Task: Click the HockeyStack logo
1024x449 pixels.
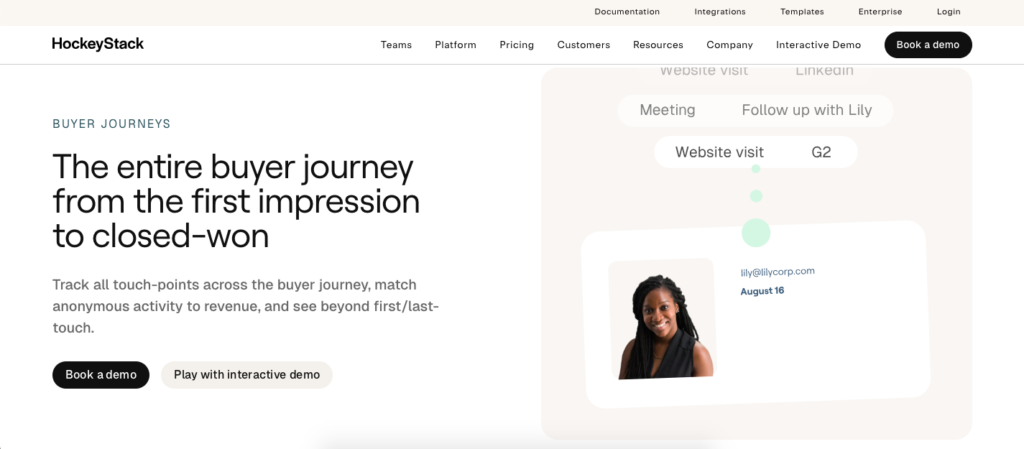Action: (x=98, y=44)
